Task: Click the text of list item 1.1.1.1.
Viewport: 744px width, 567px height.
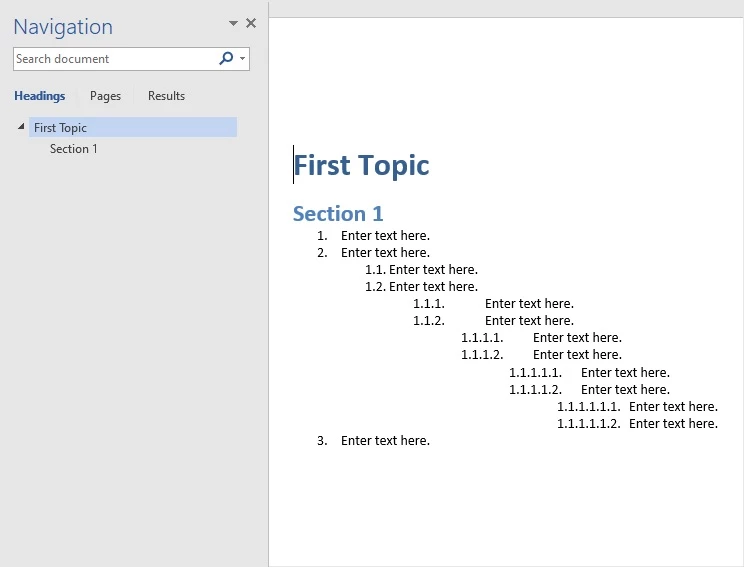Action: 577,338
